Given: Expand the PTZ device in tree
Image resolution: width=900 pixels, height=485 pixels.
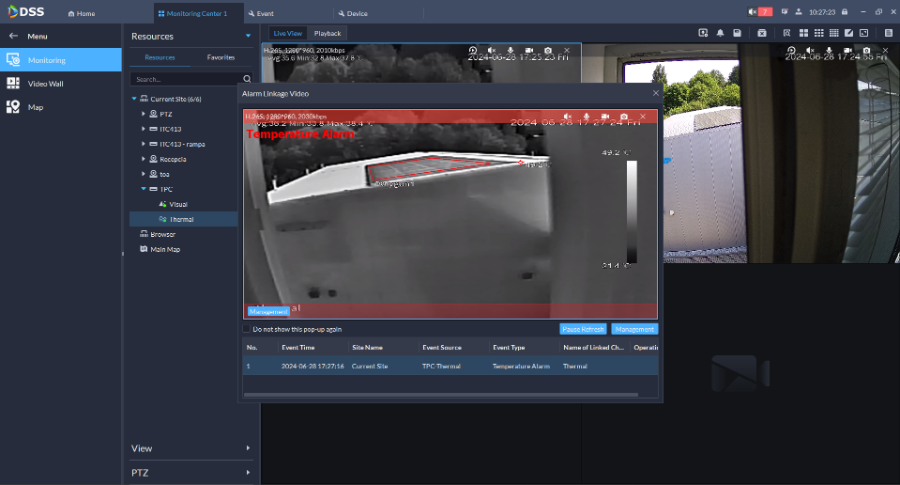Looking at the screenshot, I should point(144,114).
